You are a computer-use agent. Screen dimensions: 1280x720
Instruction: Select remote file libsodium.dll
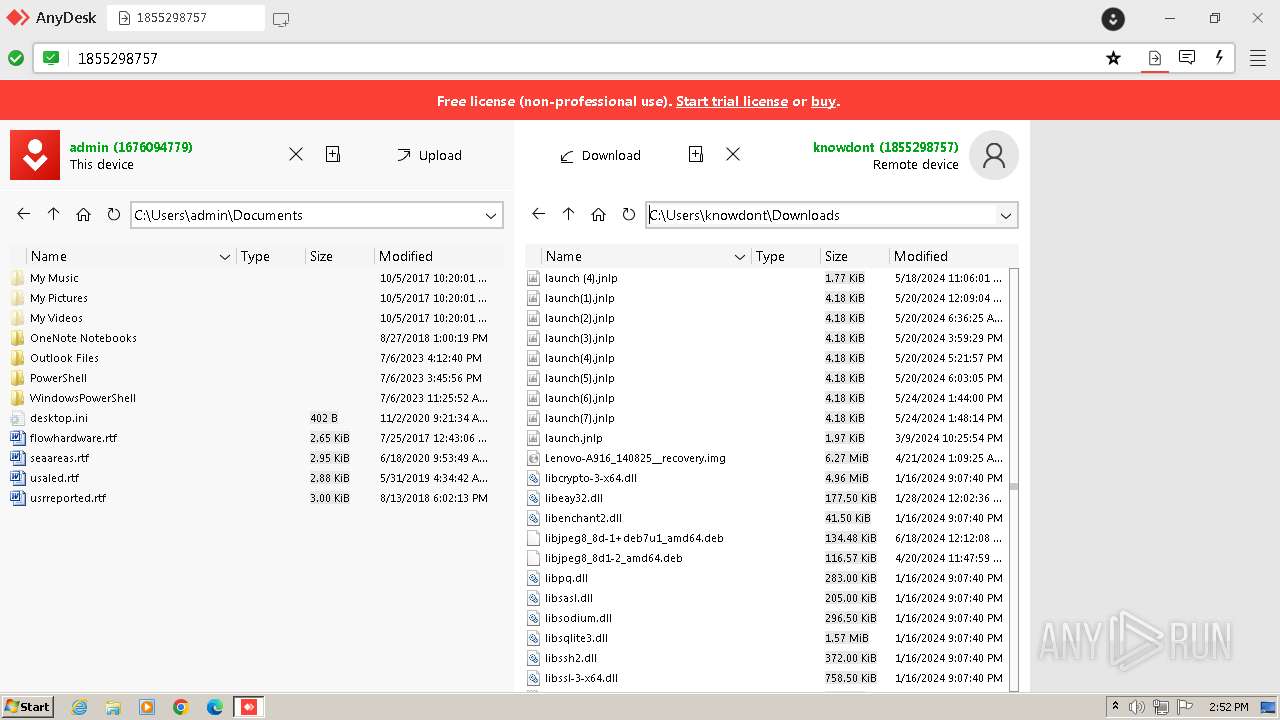(x=578, y=618)
